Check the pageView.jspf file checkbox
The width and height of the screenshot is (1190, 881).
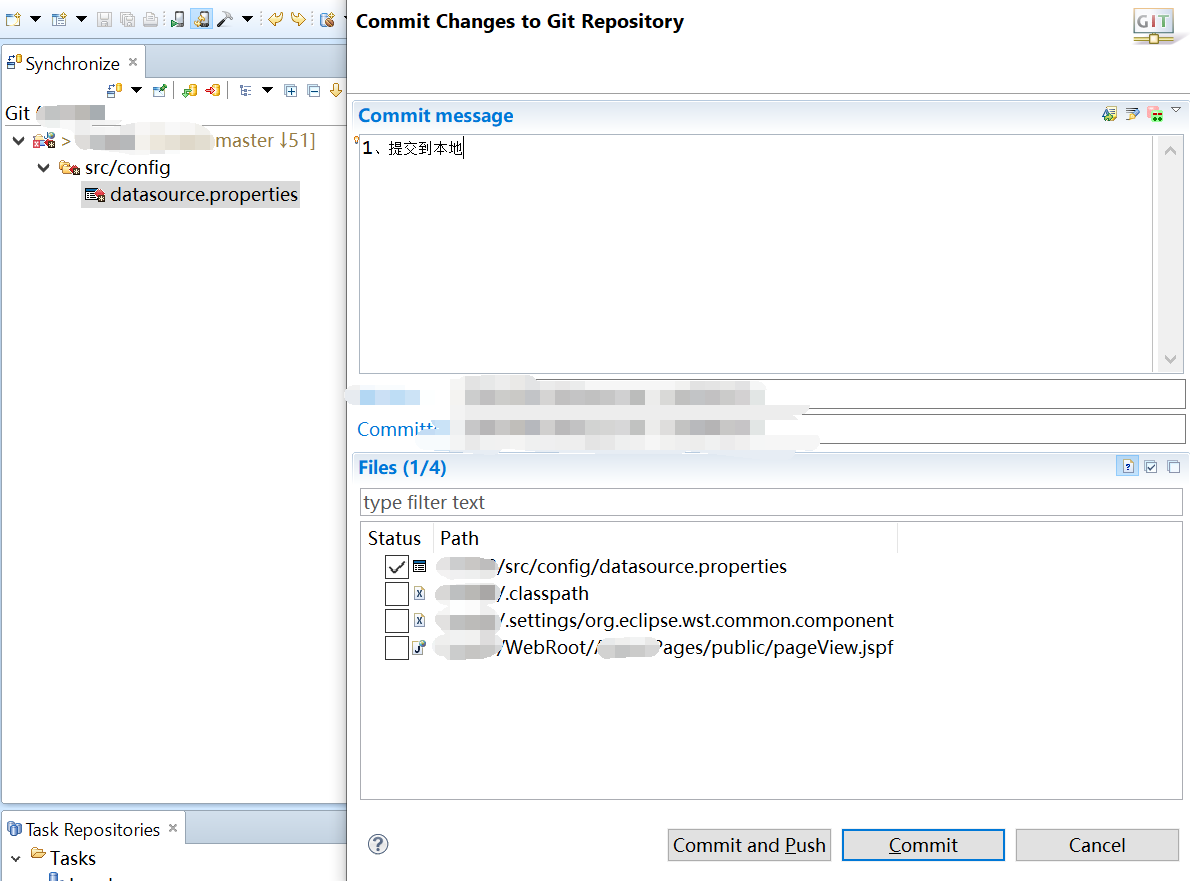[x=397, y=648]
